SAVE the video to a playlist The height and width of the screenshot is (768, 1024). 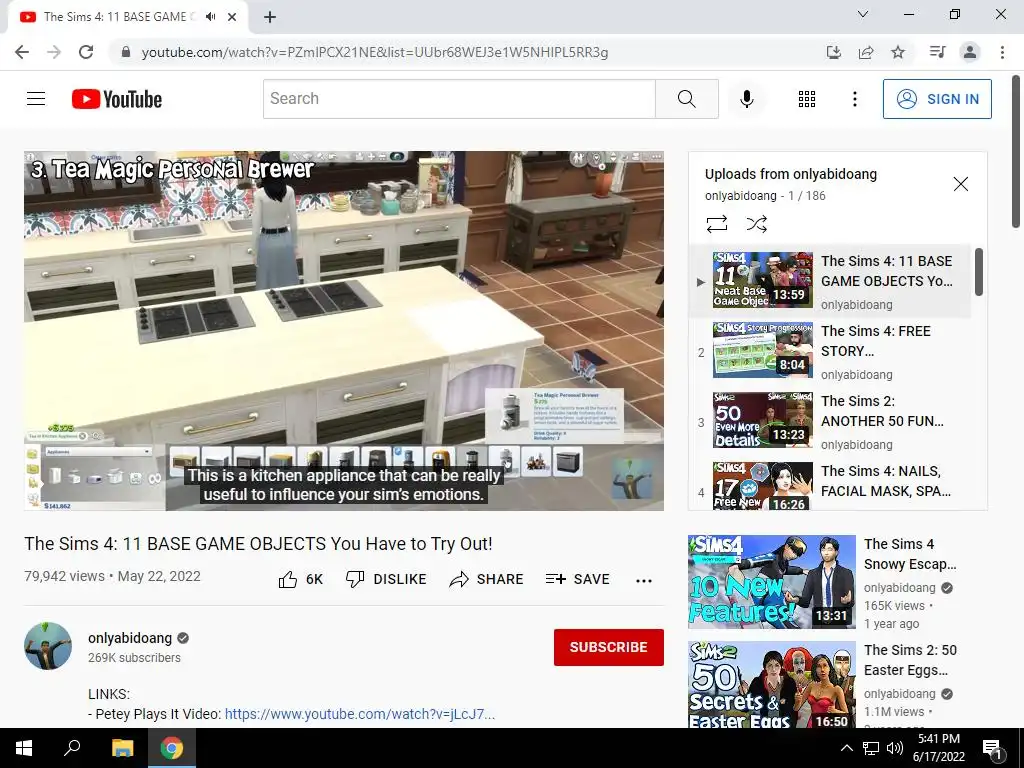click(x=577, y=579)
